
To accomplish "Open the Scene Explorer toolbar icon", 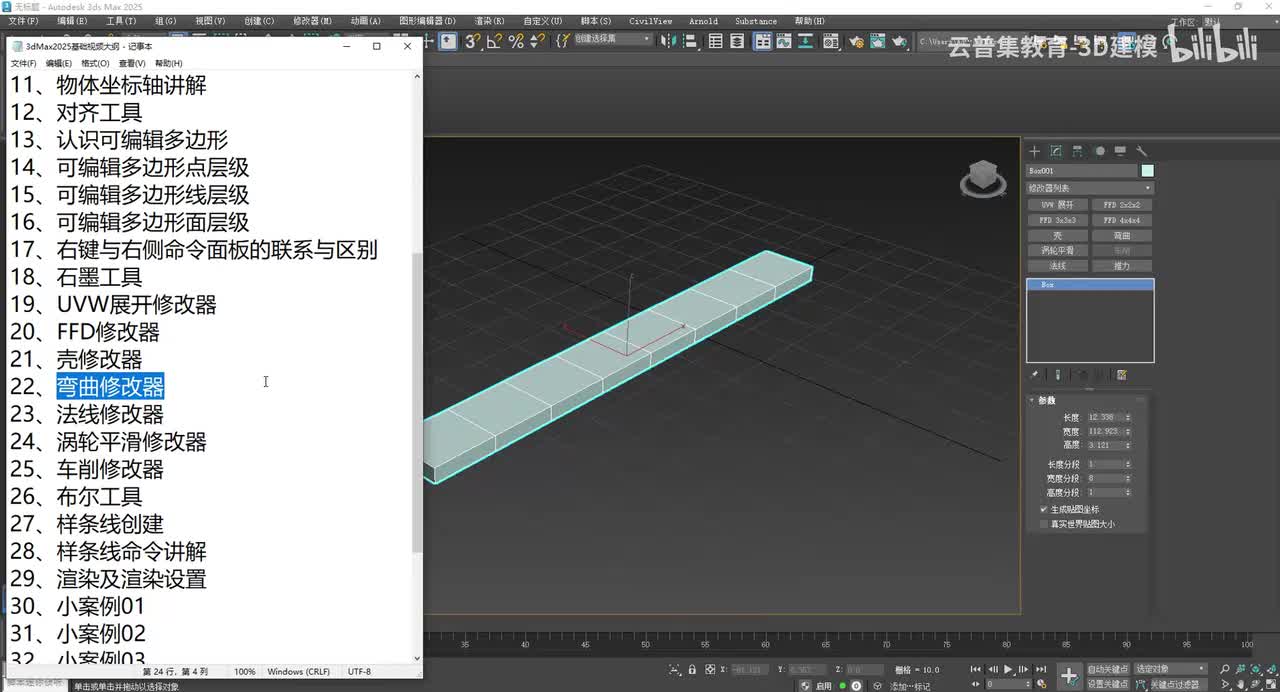I will [x=716, y=41].
